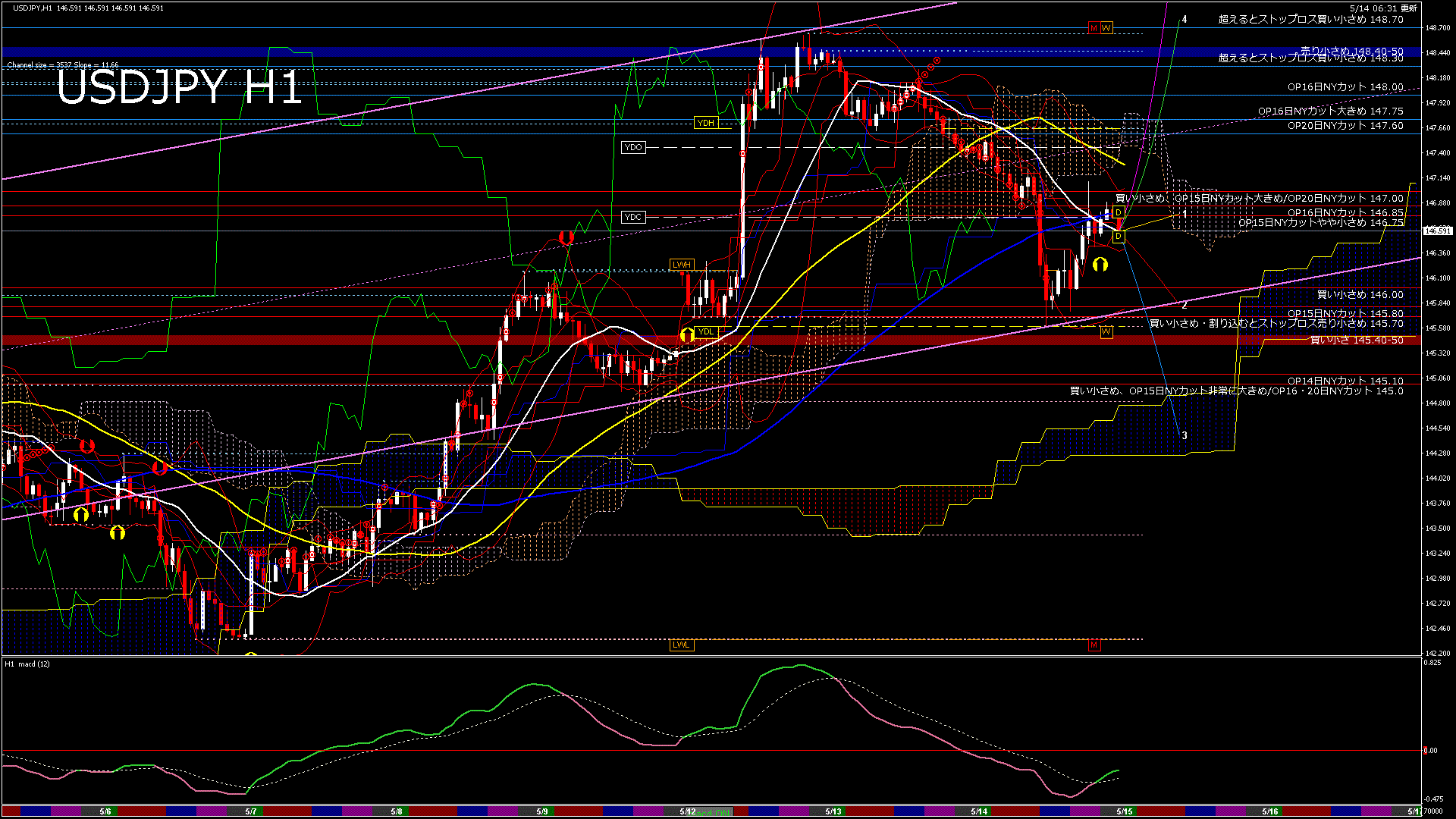
Task: Click the 5/7 date on timeline
Action: 251,811
